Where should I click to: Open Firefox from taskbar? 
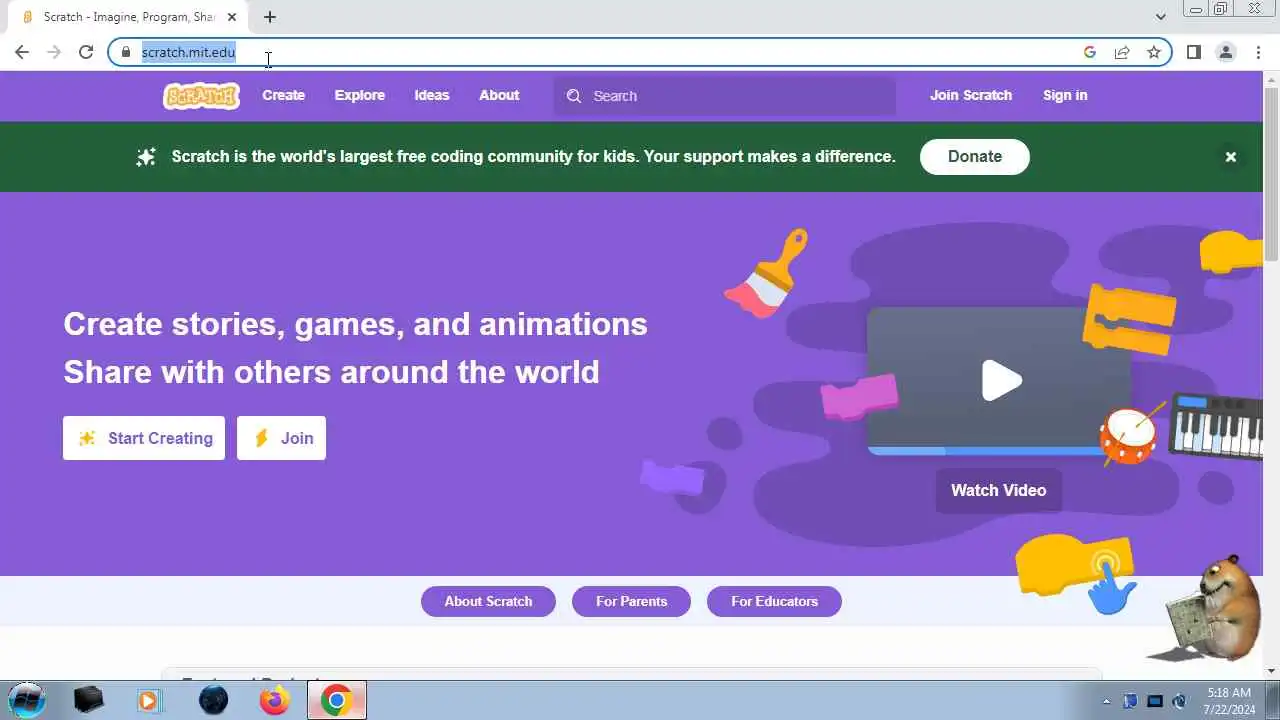click(x=274, y=700)
